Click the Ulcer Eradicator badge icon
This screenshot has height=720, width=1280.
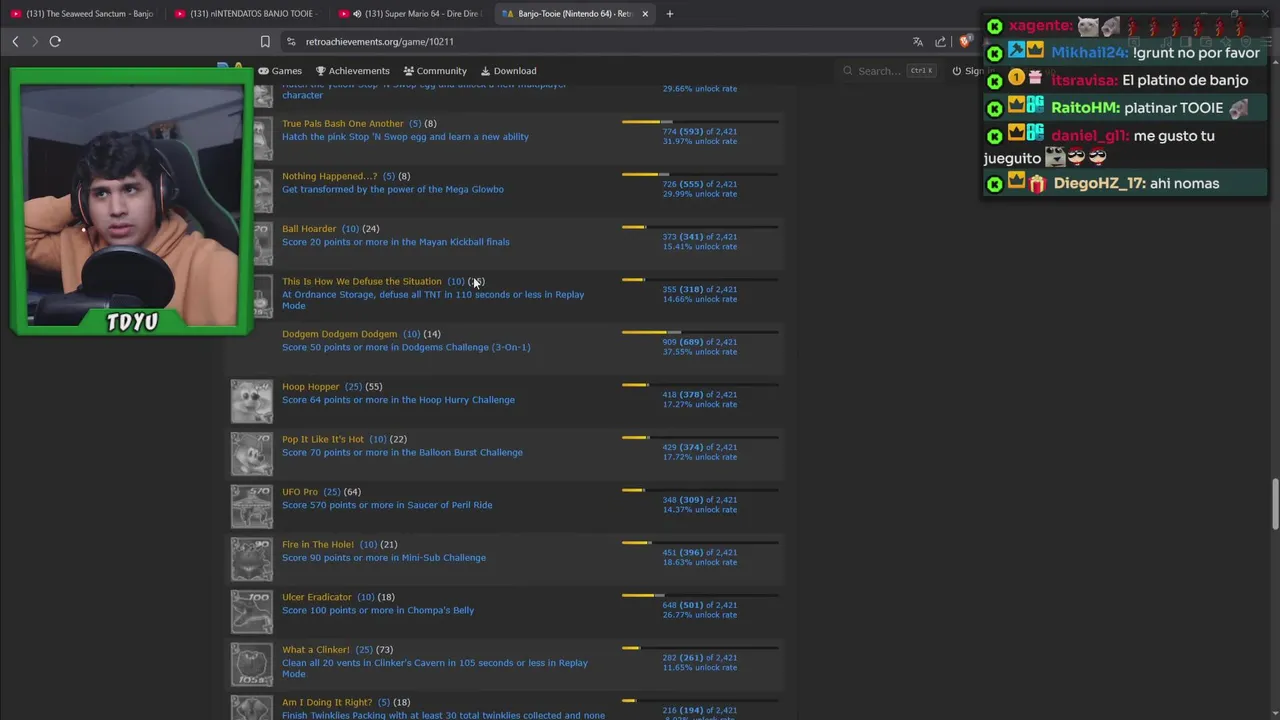click(252, 612)
